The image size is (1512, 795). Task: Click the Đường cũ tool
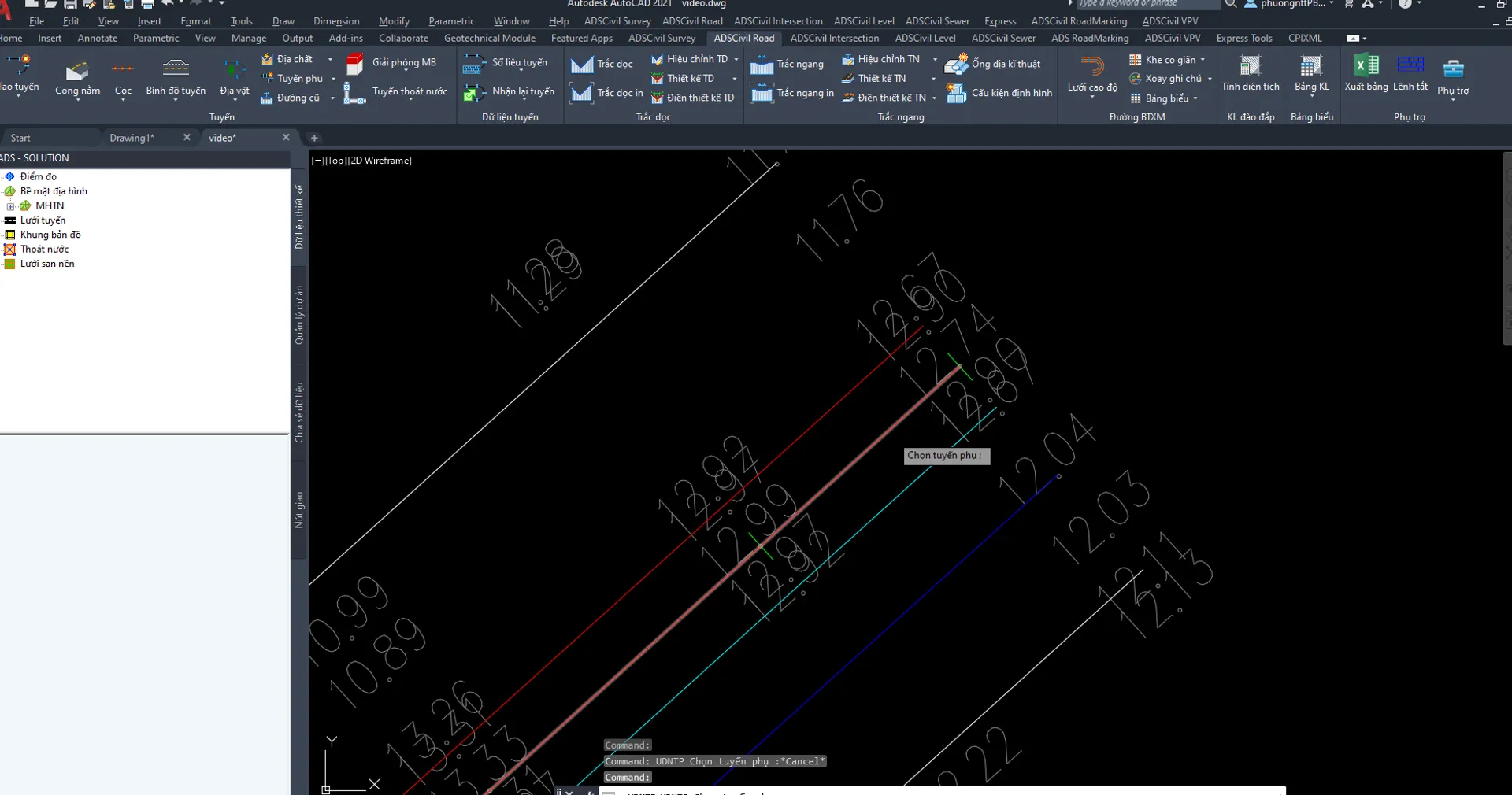pyautogui.click(x=290, y=98)
